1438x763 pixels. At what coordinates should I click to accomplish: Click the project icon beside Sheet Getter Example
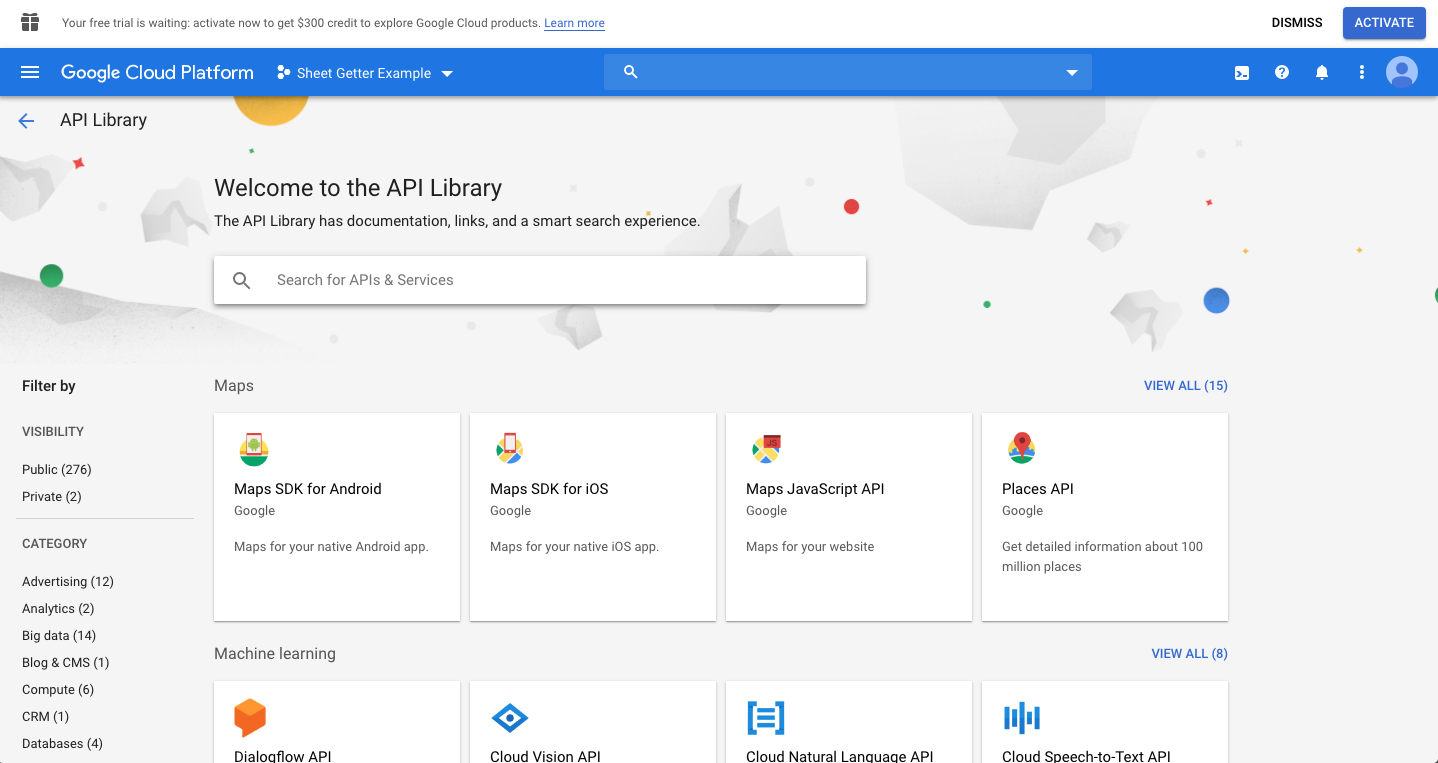[x=284, y=73]
